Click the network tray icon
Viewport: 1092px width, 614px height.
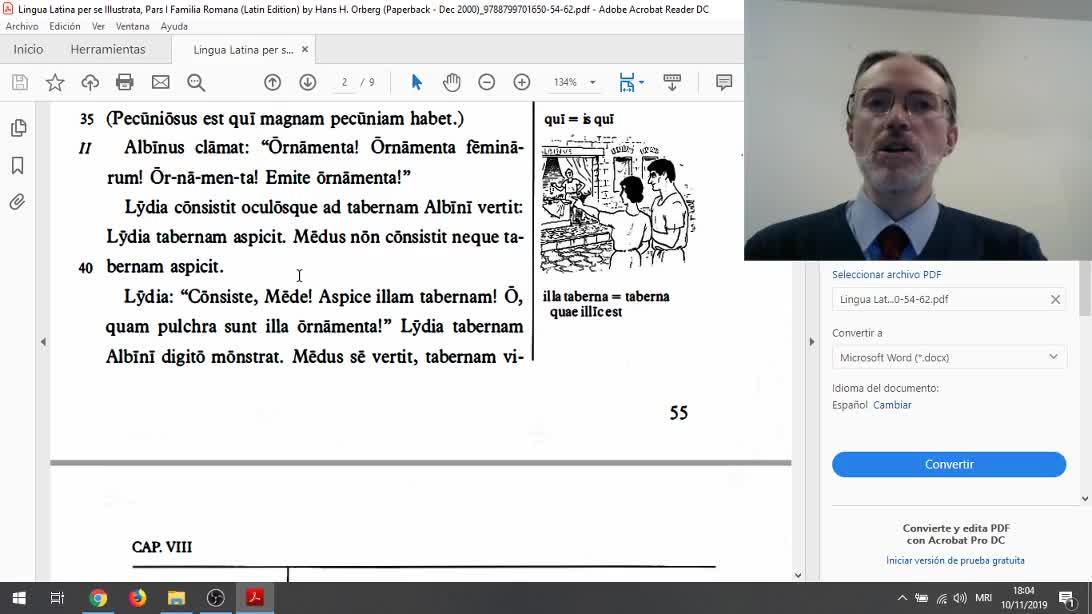tap(942, 598)
